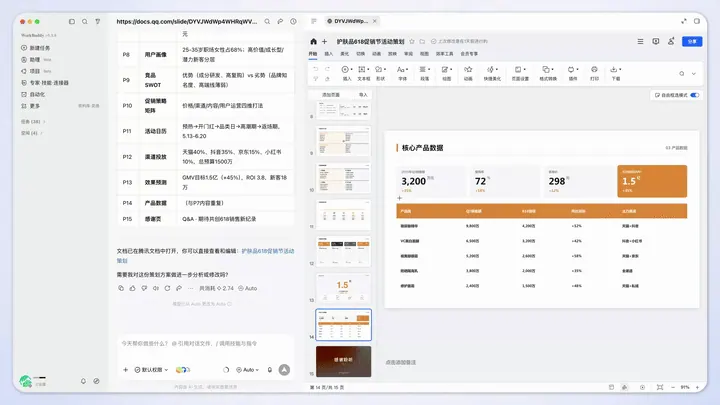
Task: Click the thumbs up icon under reply
Action: [x=132, y=288]
